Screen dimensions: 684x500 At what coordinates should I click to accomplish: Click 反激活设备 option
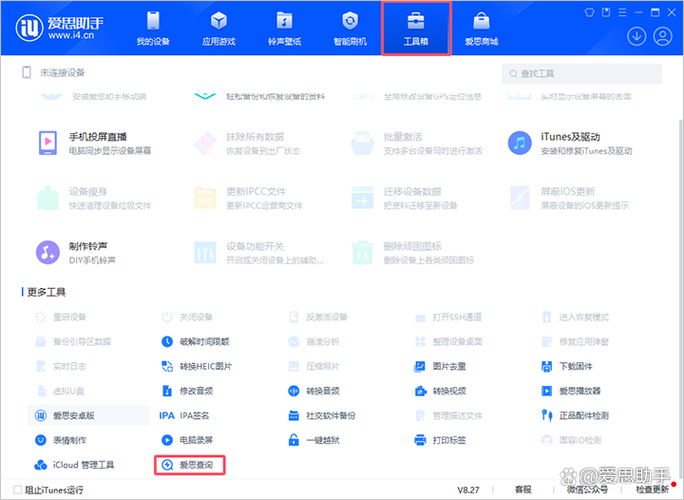318,317
